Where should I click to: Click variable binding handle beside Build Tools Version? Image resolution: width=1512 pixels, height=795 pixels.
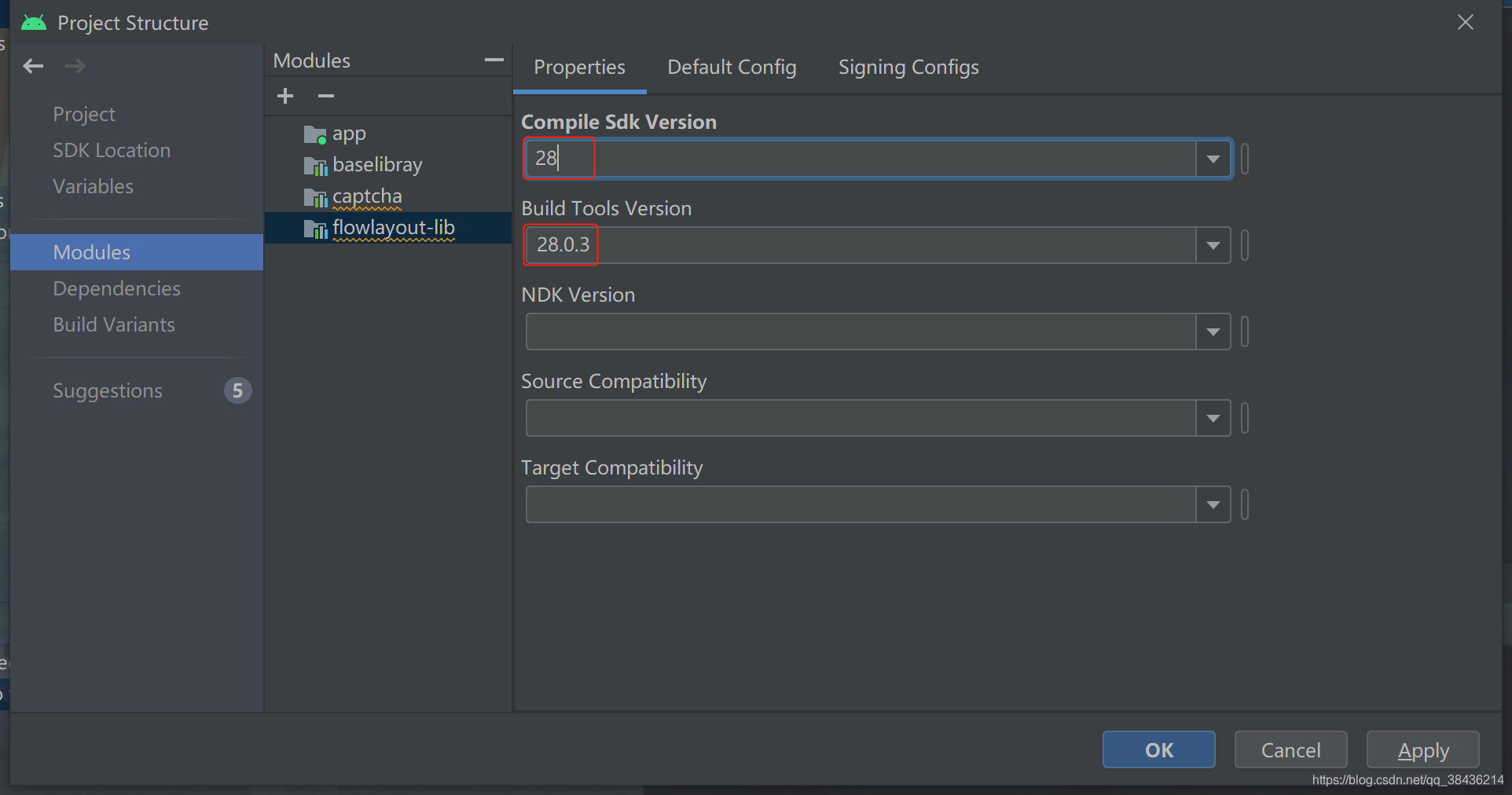point(1245,245)
